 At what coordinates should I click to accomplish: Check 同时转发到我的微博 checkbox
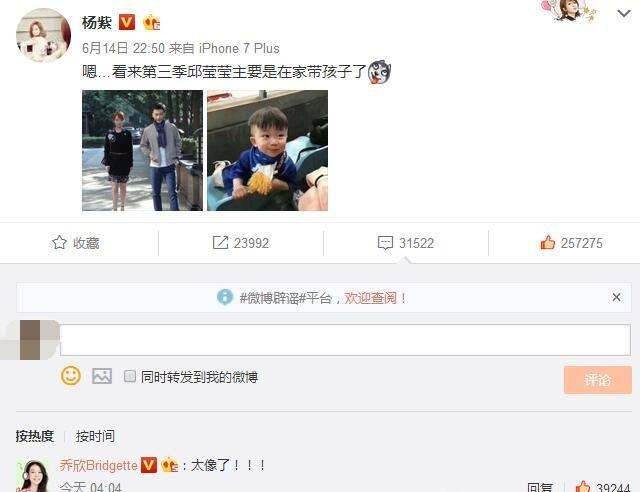(130, 376)
